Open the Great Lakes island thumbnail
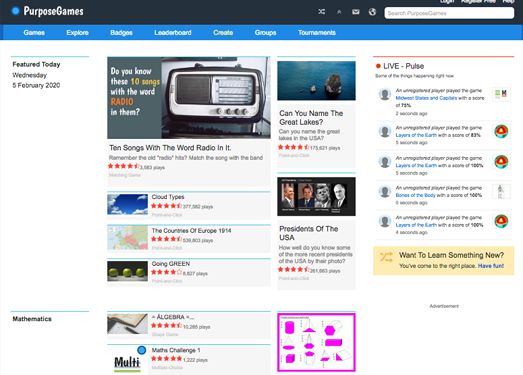The height and width of the screenshot is (375, 523). (316, 80)
